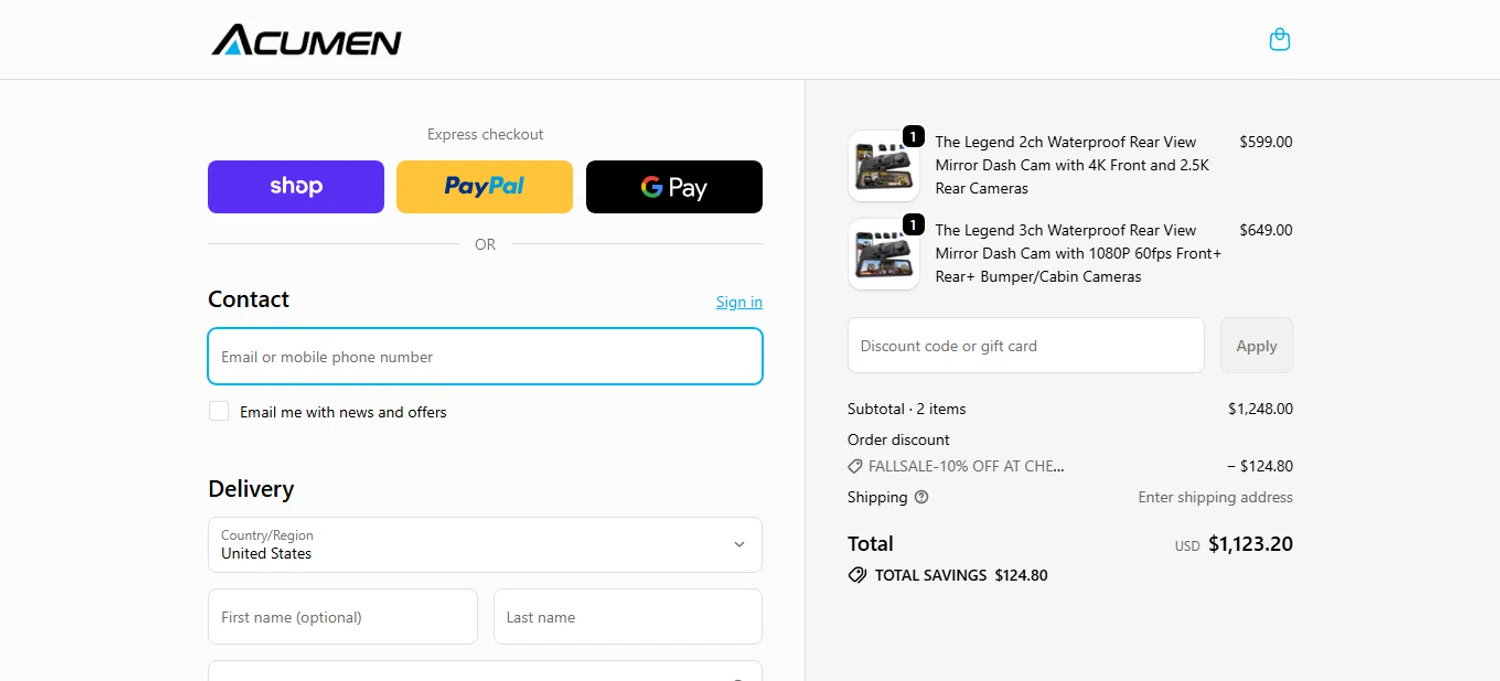Click the Legend 3ch Waterproof product title
Image resolution: width=1500 pixels, height=681 pixels.
pyautogui.click(x=1078, y=253)
